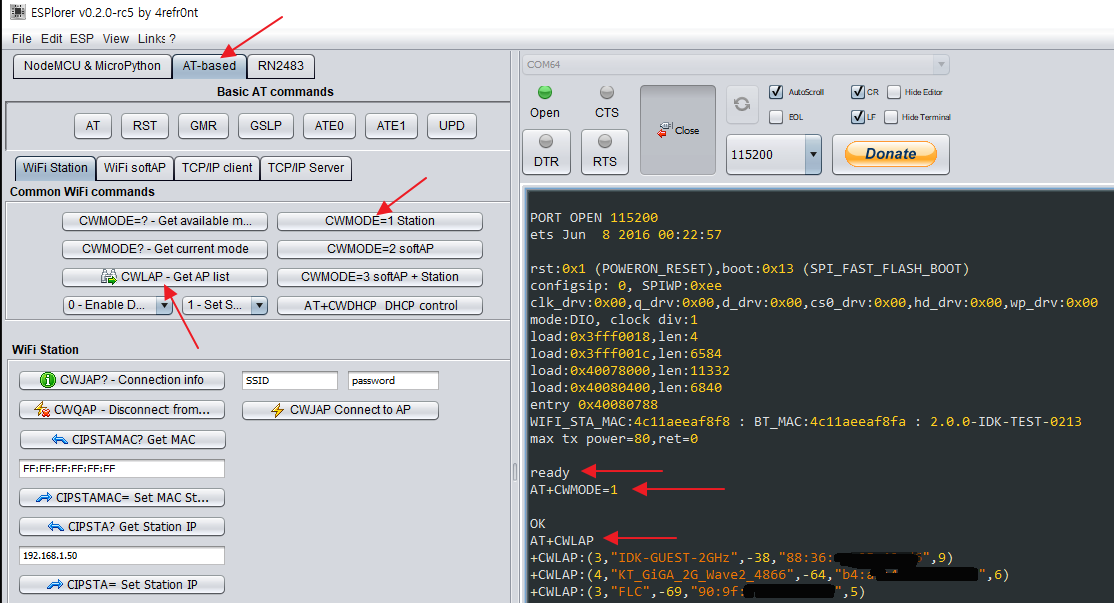Click the 'PORT OPEN 115200' terminal line
Image resolution: width=1114 pixels, height=603 pixels.
click(x=594, y=218)
